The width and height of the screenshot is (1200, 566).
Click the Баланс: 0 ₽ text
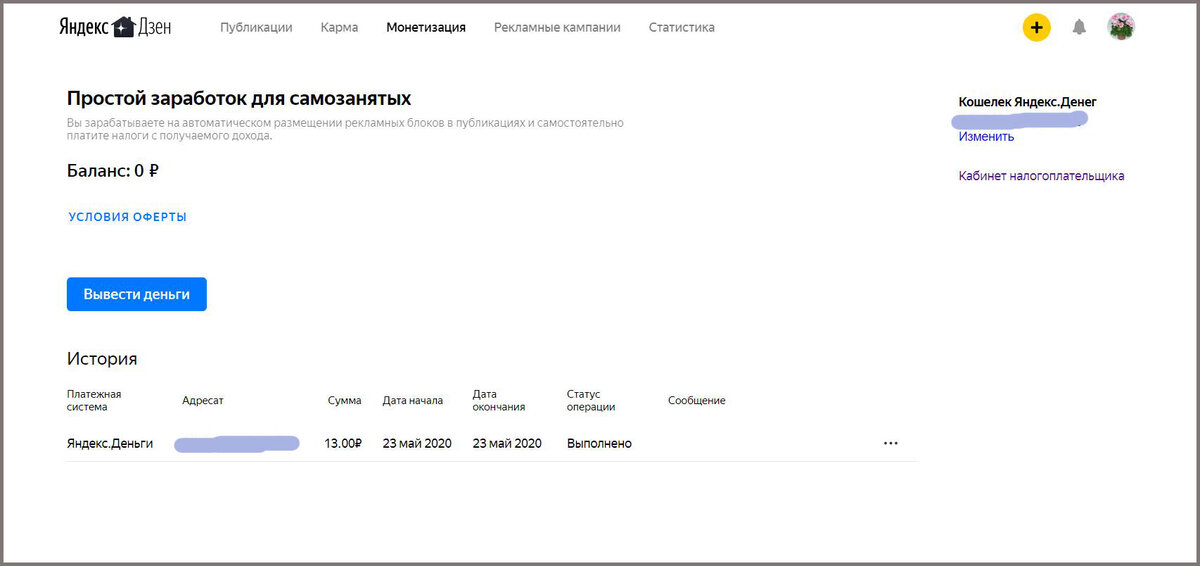pyautogui.click(x=113, y=171)
